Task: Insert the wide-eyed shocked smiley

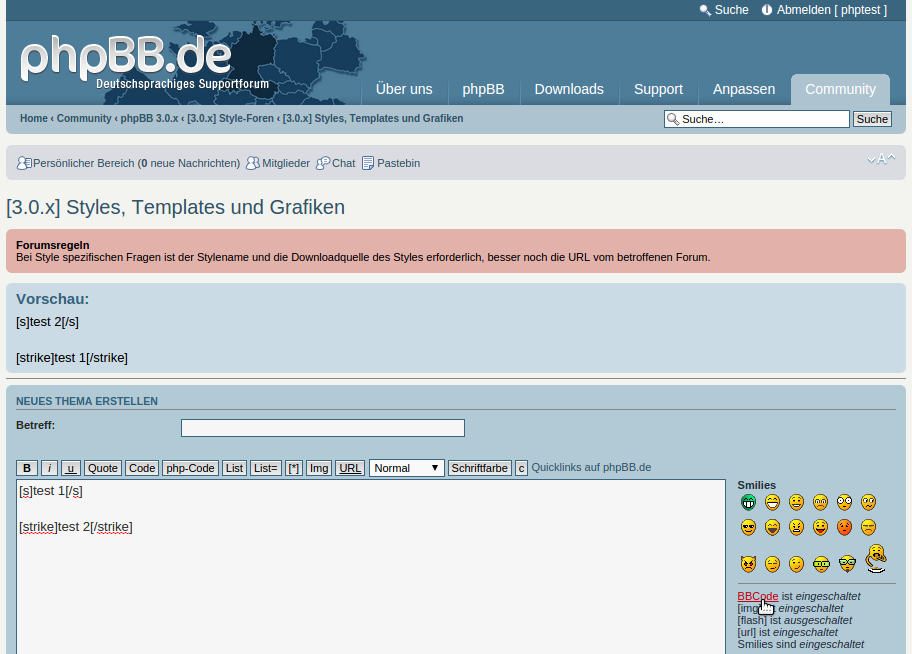Action: tap(845, 502)
